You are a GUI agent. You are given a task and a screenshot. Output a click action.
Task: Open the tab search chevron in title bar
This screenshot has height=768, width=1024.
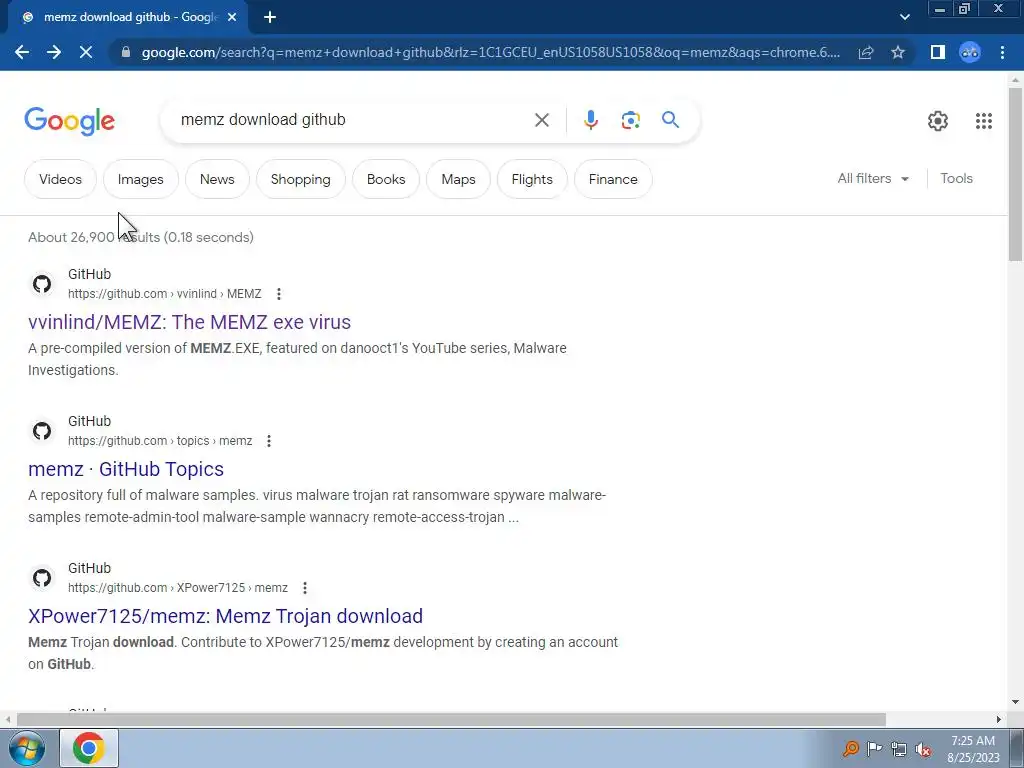tap(904, 18)
